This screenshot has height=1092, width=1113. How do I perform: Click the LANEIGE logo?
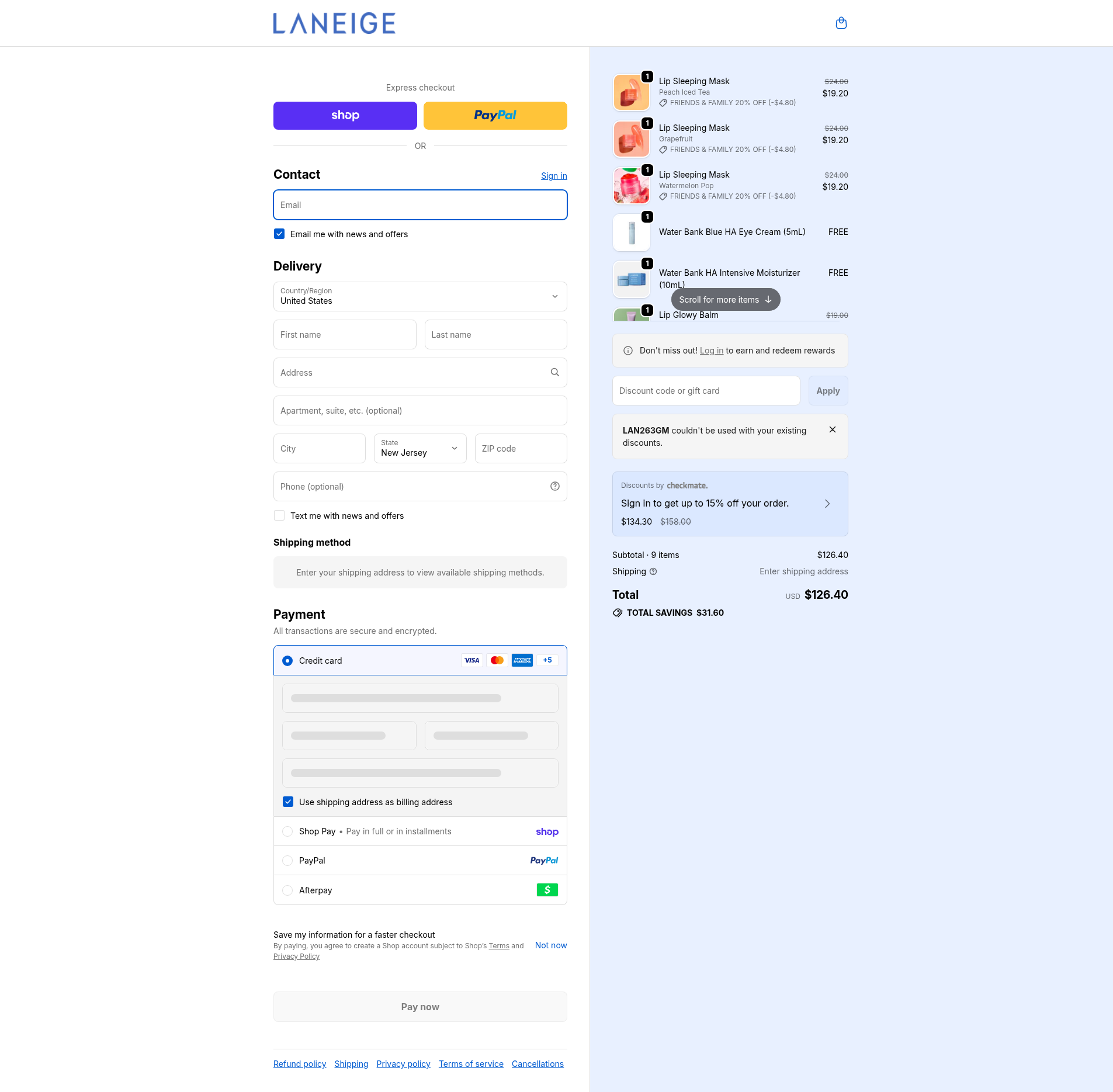point(334,23)
